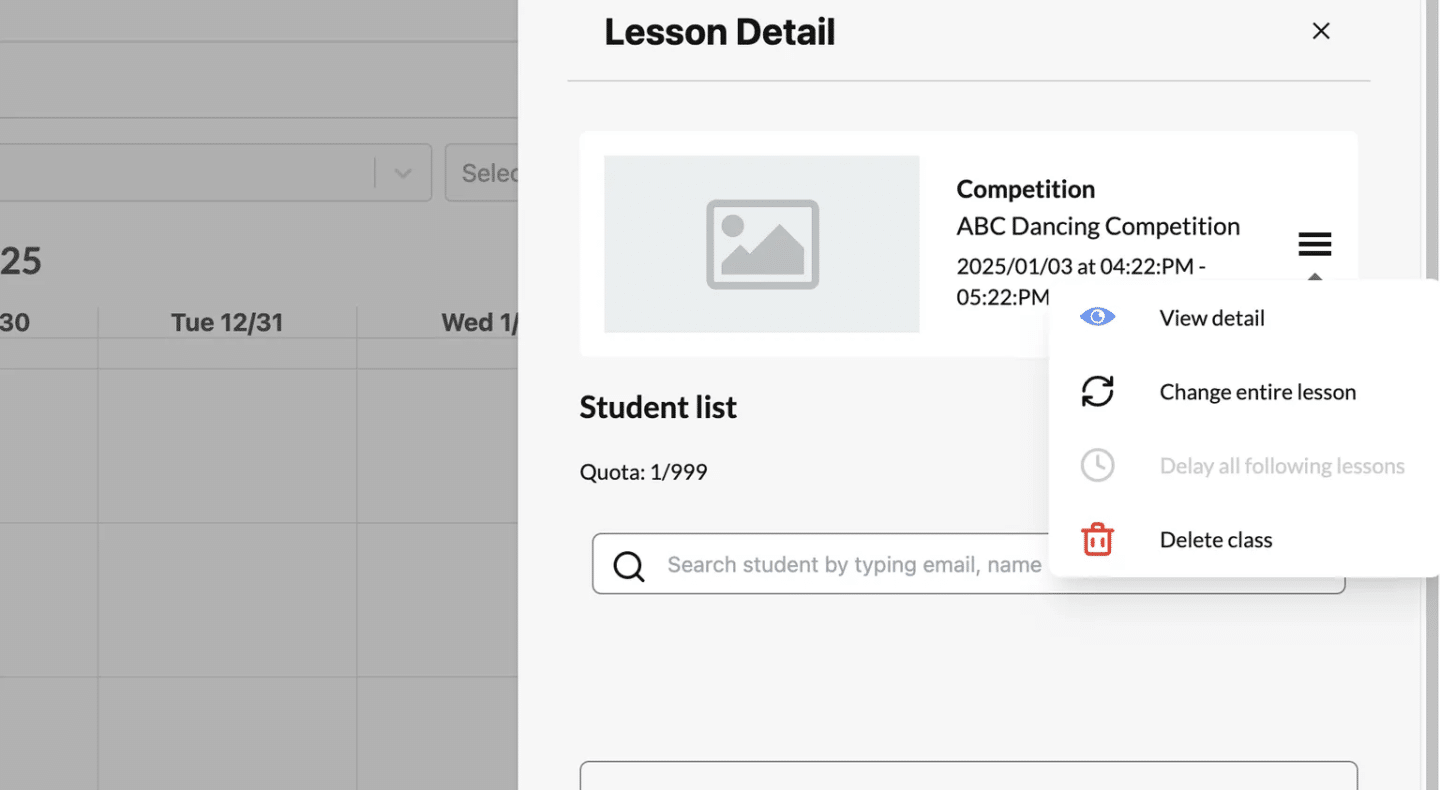1440x790 pixels.
Task: Choose Change entire lesson from the menu
Action: 1257,392
